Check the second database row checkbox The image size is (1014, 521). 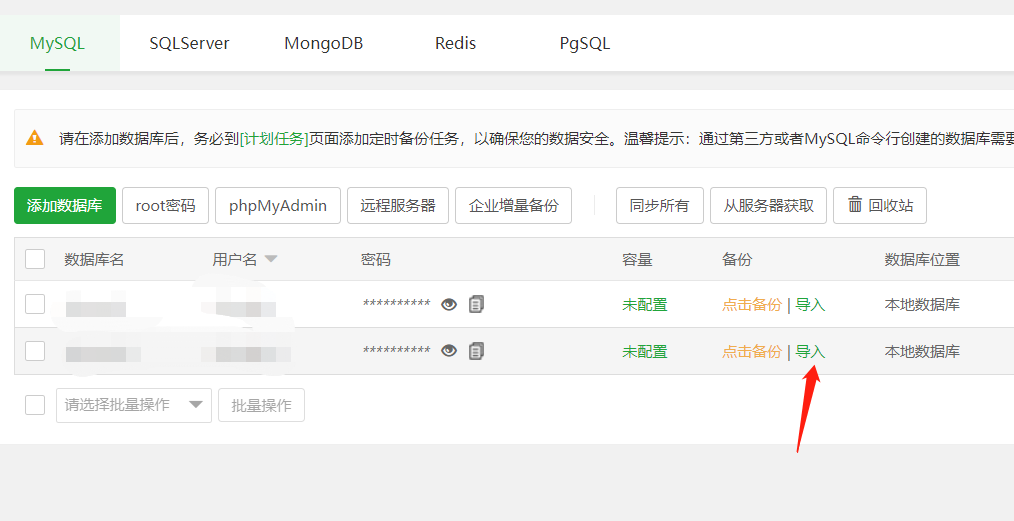point(35,351)
